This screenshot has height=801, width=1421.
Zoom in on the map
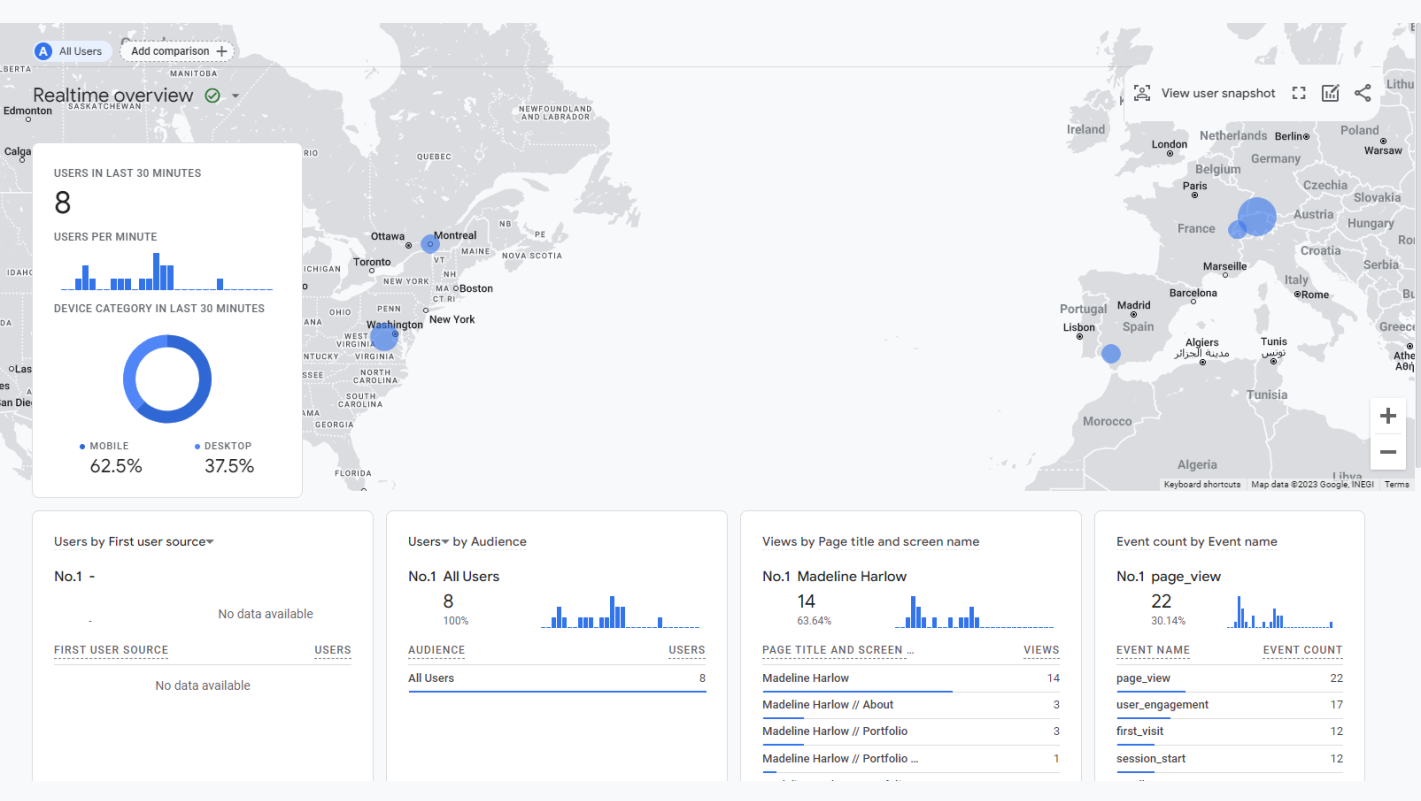click(1388, 416)
